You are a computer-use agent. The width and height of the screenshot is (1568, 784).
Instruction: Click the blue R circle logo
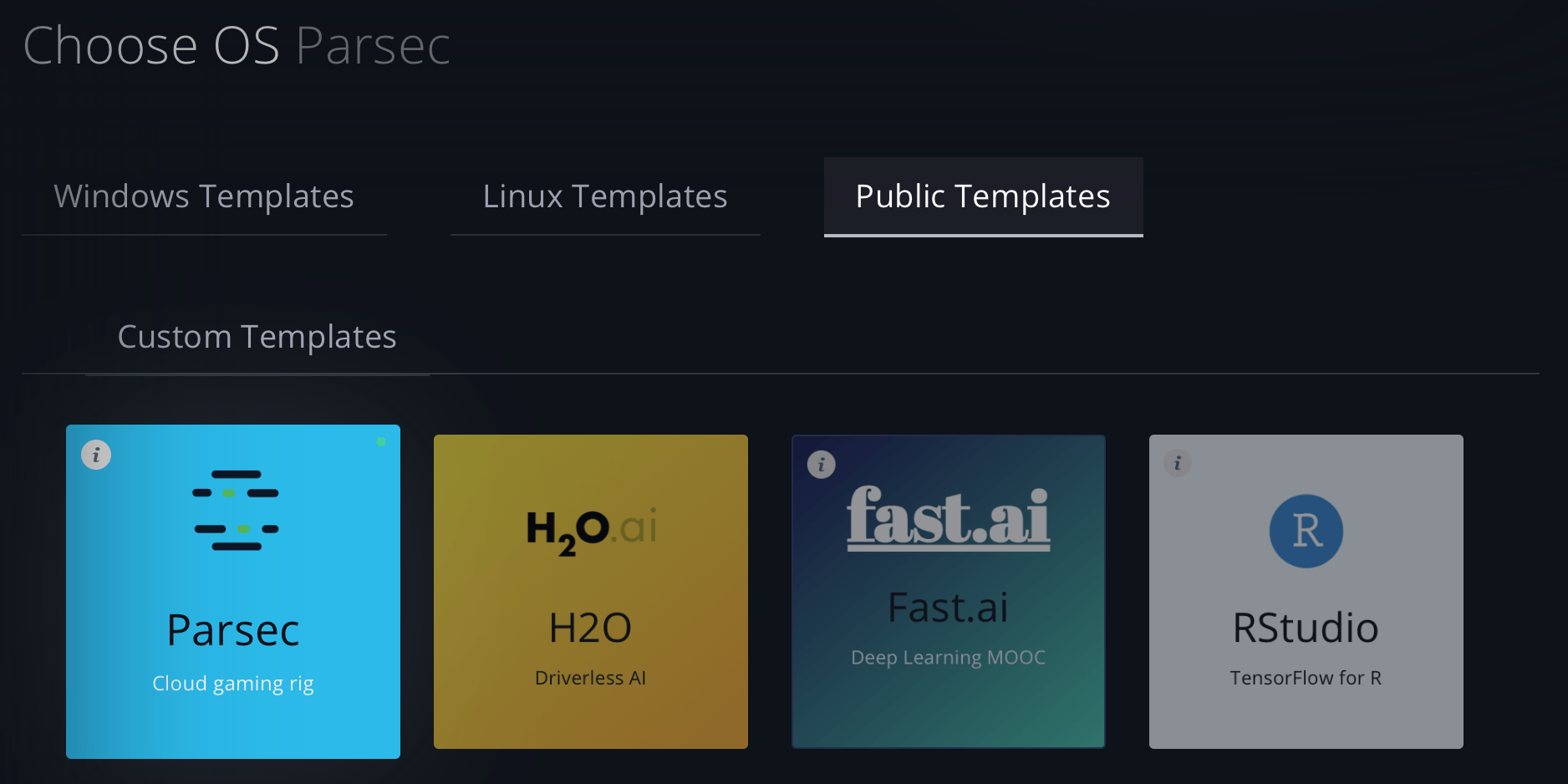[1306, 532]
